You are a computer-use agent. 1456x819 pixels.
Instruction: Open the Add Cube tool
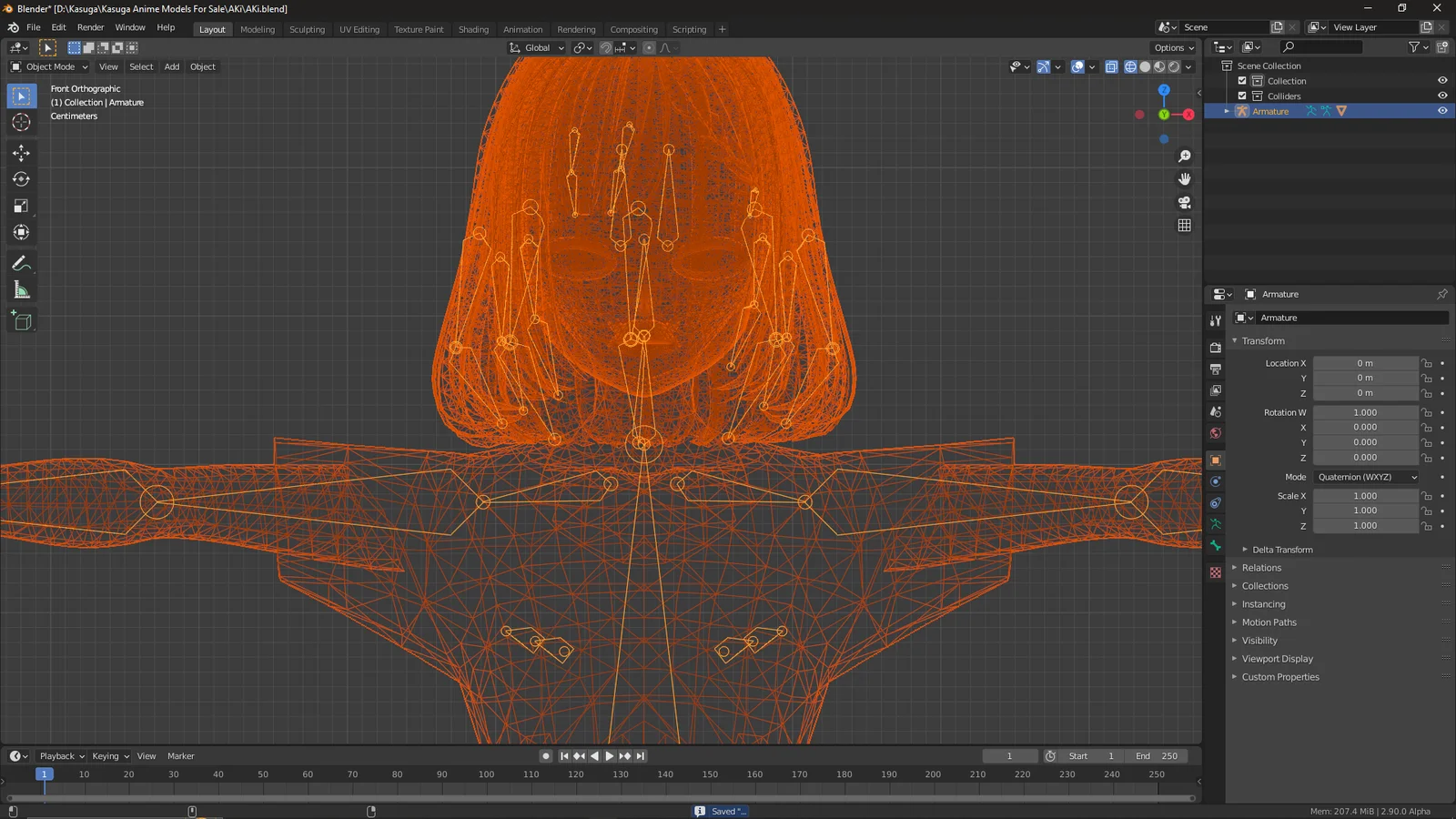[x=21, y=320]
